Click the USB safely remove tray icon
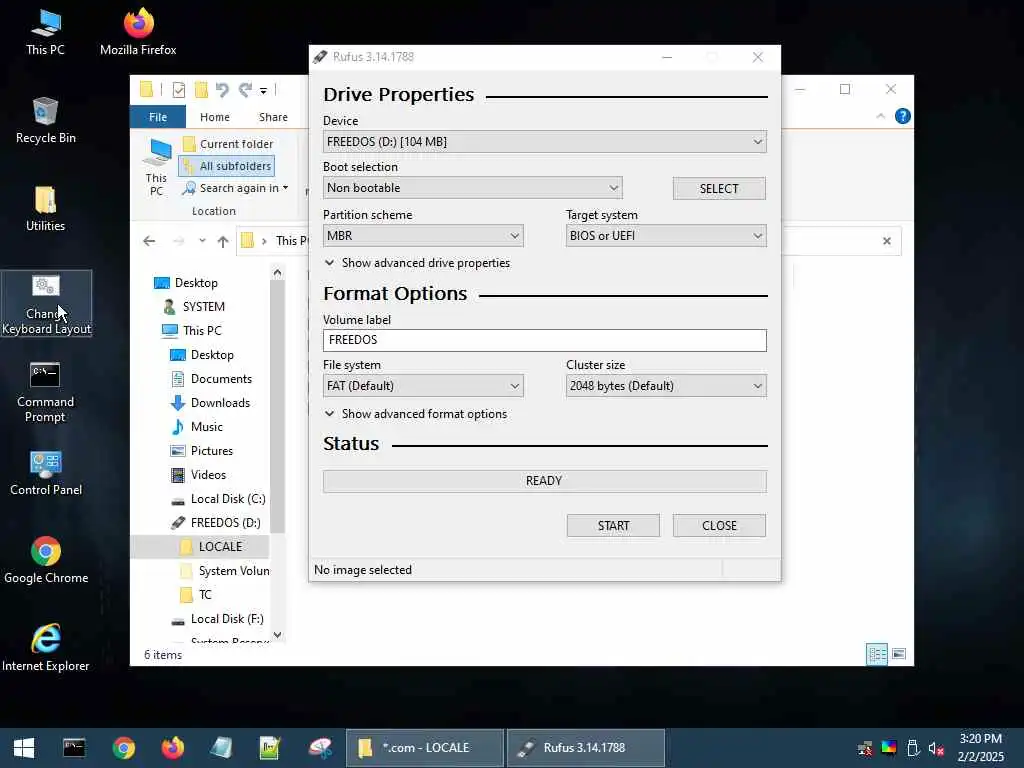This screenshot has height=768, width=1024. (x=913, y=748)
